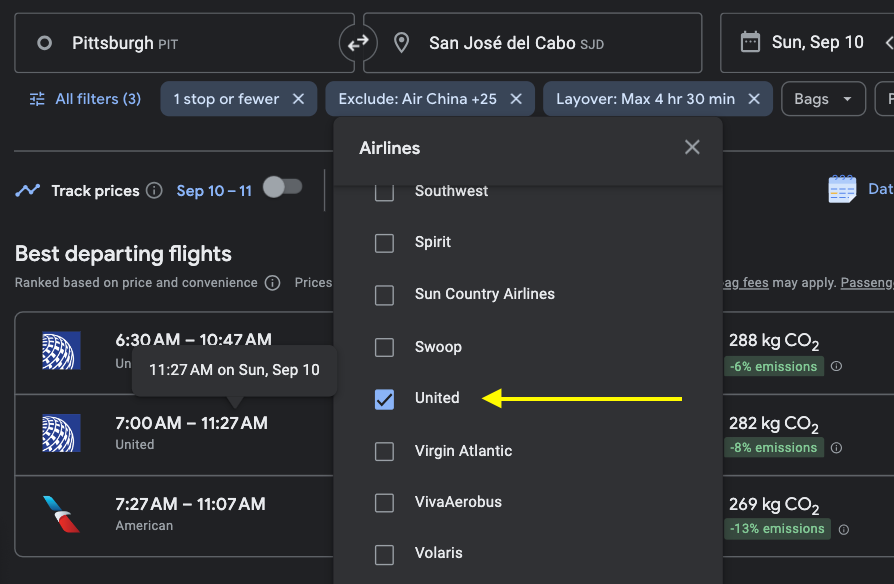Viewport: 894px width, 584px height.
Task: Click the American Airlines logo
Action: (62, 514)
